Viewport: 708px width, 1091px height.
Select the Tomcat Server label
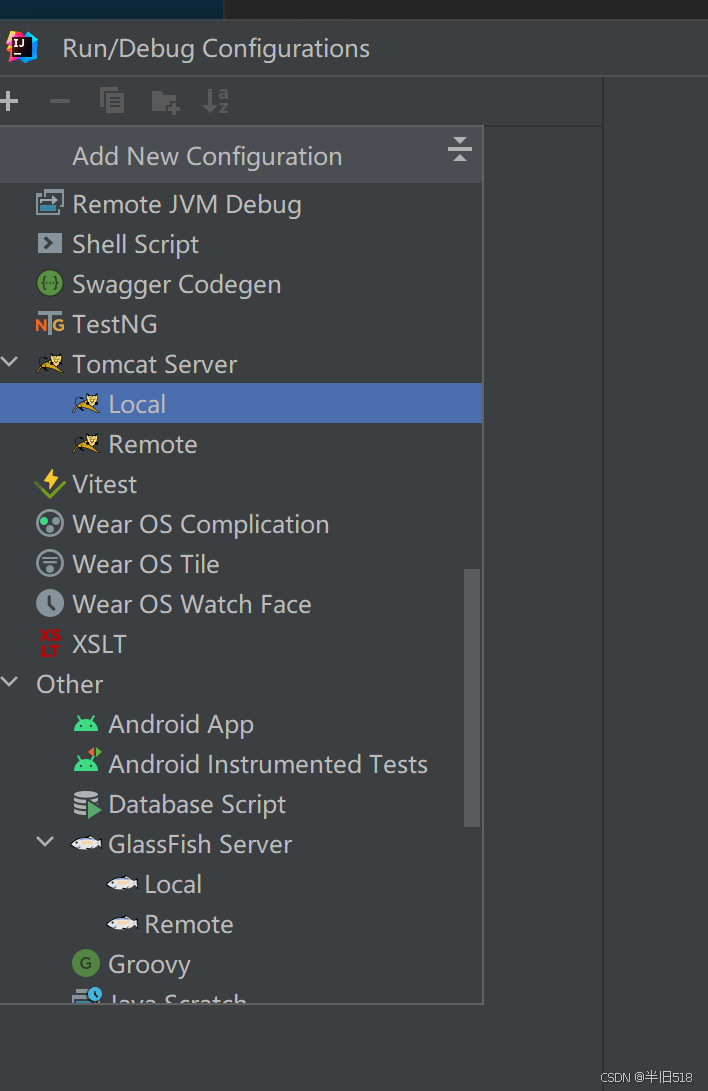pyautogui.click(x=154, y=364)
